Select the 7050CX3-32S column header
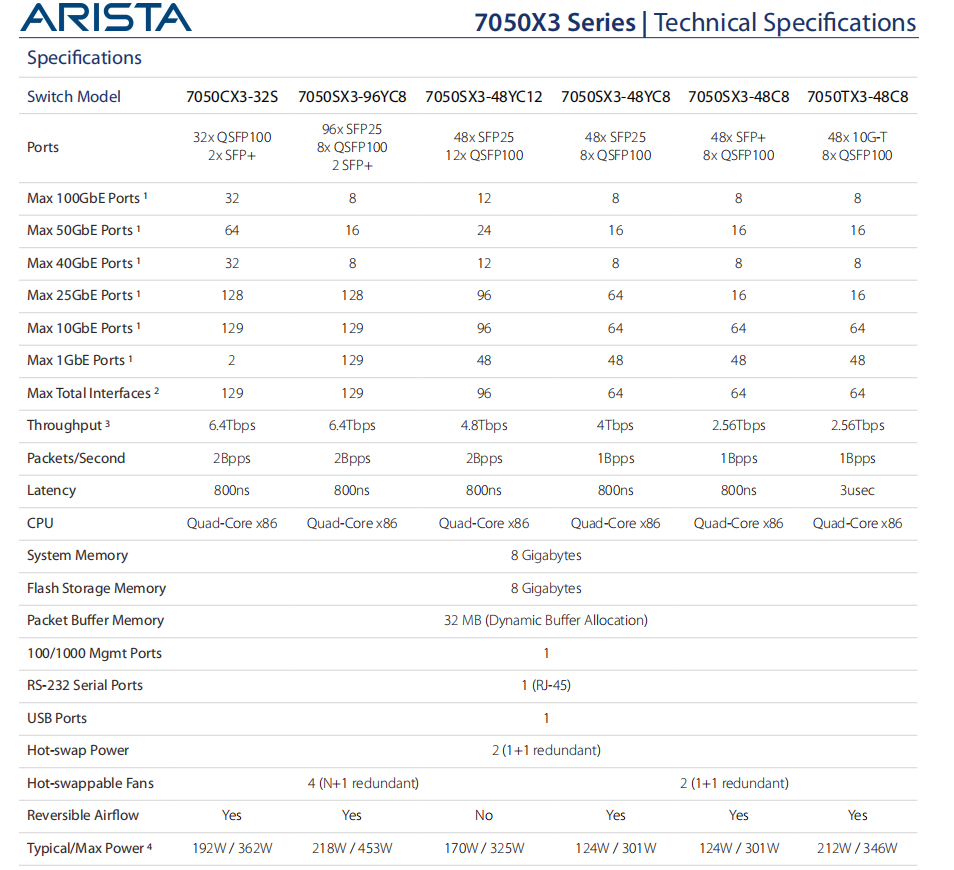The image size is (954, 870). (232, 97)
